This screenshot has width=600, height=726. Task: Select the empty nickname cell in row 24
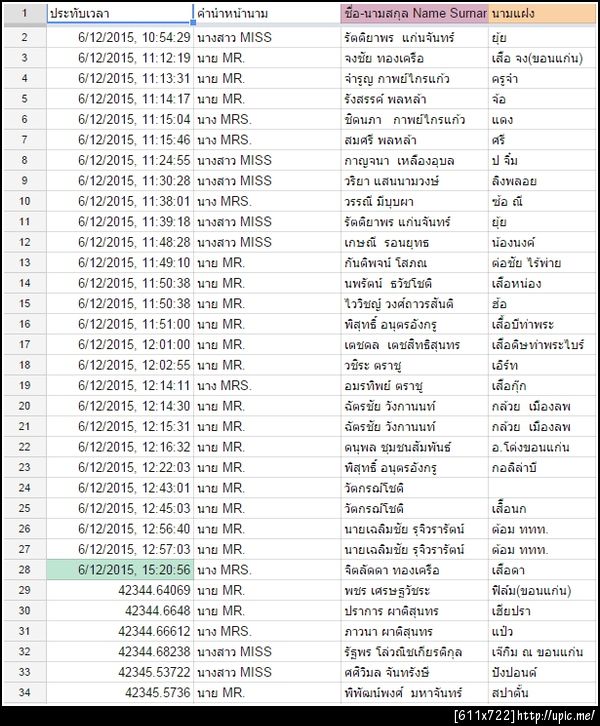pos(542,488)
